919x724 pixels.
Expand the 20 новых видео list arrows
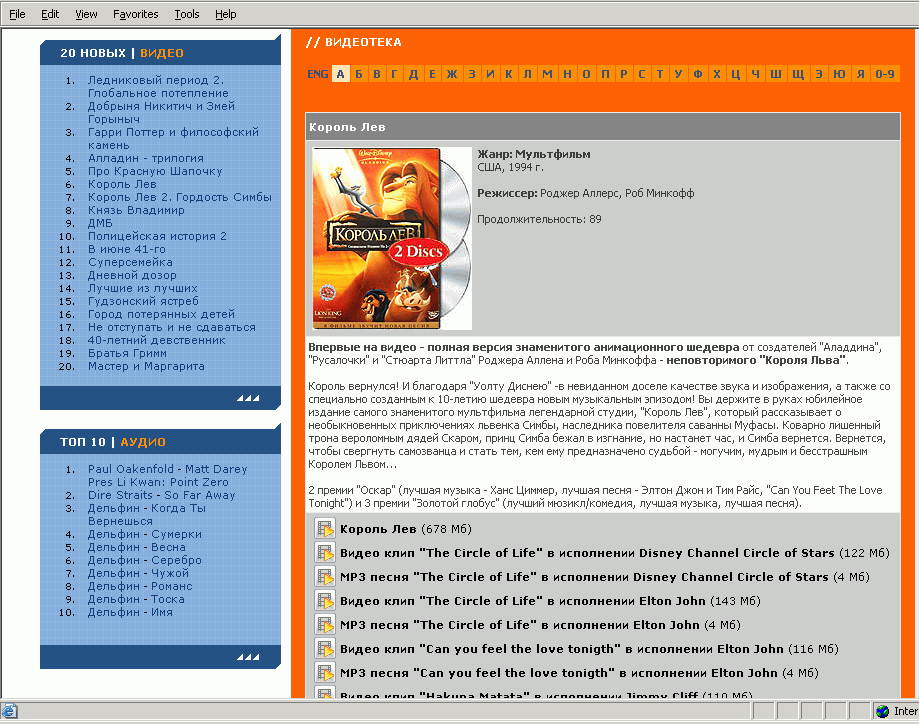click(248, 398)
